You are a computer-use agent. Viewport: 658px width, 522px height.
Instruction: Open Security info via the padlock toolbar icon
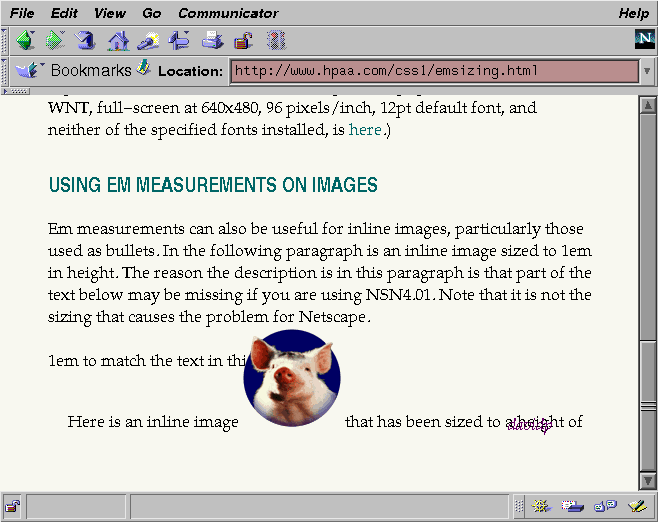click(x=243, y=41)
